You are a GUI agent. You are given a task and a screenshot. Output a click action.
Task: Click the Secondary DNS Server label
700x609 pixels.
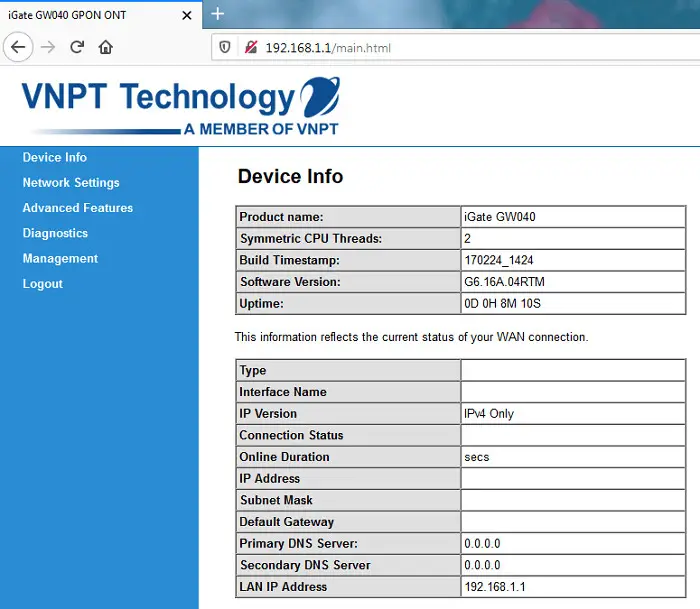pos(305,565)
